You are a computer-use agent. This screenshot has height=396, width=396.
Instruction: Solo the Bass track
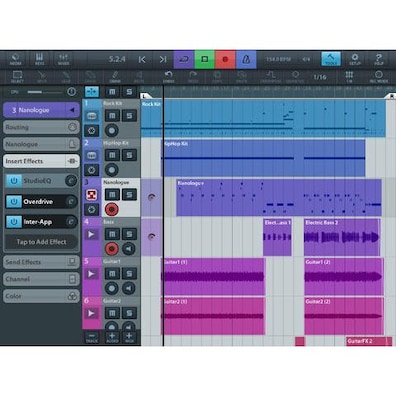[x=129, y=234]
